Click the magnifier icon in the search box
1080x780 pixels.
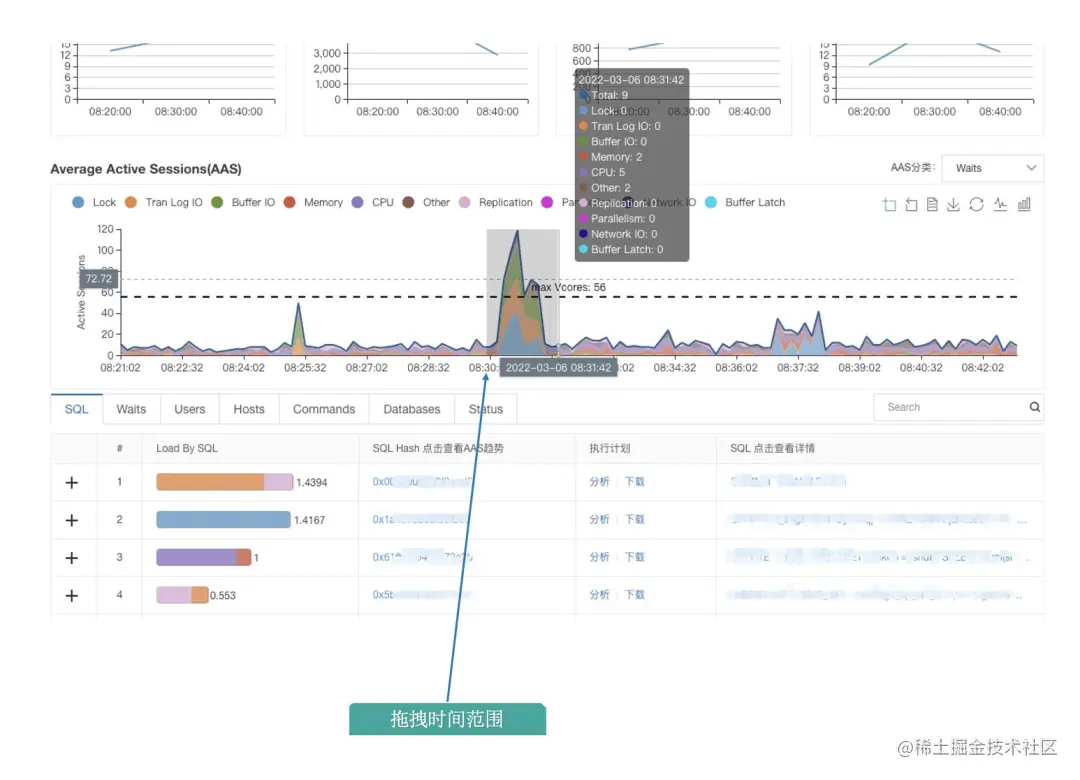[x=1034, y=407]
